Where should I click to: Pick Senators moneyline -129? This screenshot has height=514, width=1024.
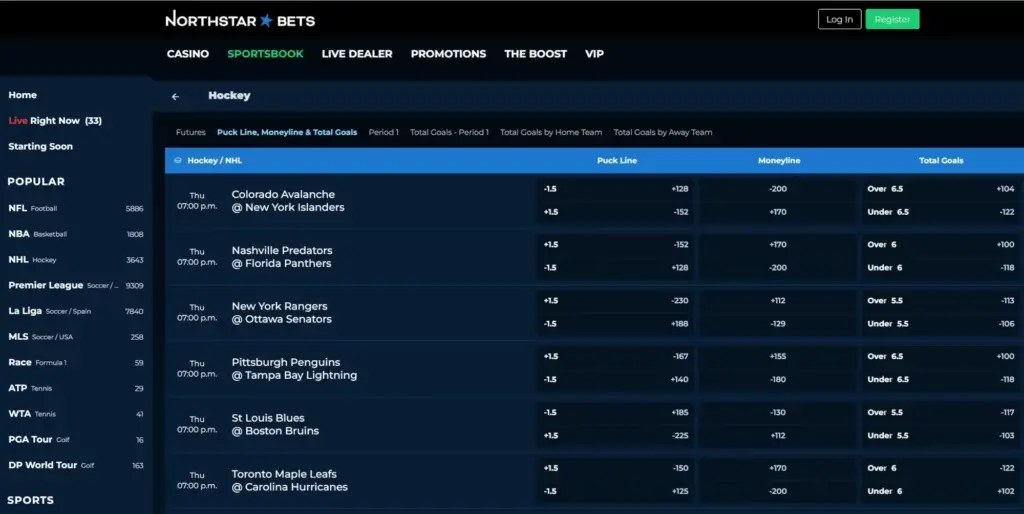[x=778, y=323]
